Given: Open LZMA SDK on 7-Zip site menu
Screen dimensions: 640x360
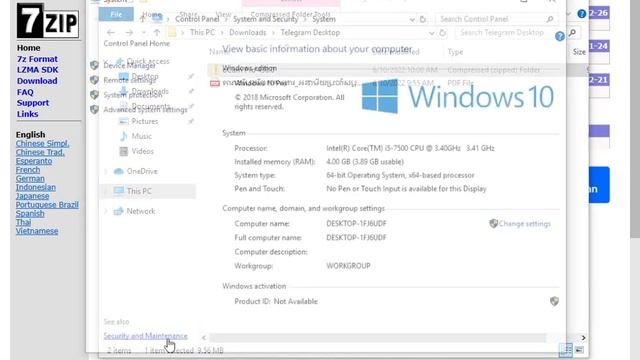Looking at the screenshot, I should point(38,70).
